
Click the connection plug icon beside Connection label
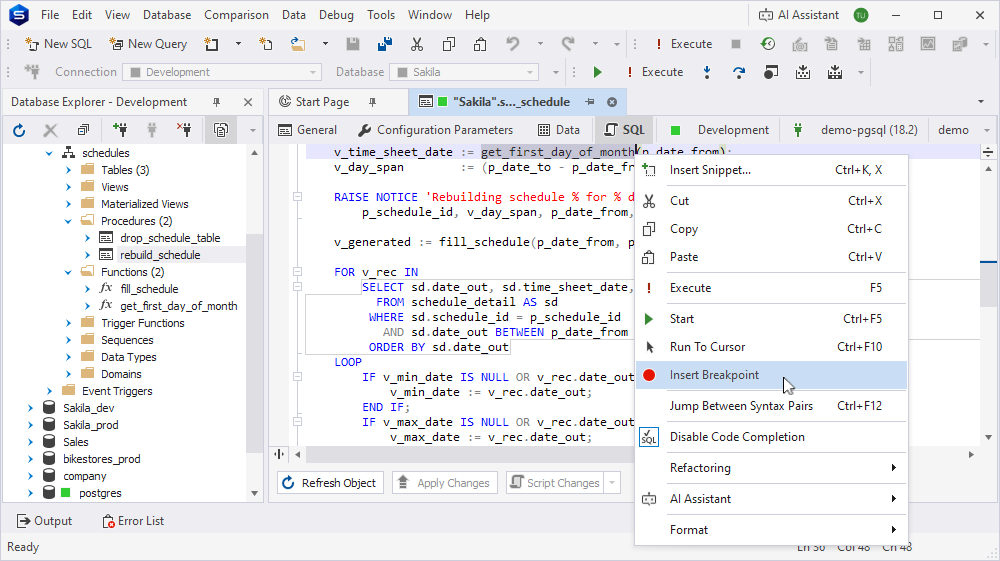(32, 72)
